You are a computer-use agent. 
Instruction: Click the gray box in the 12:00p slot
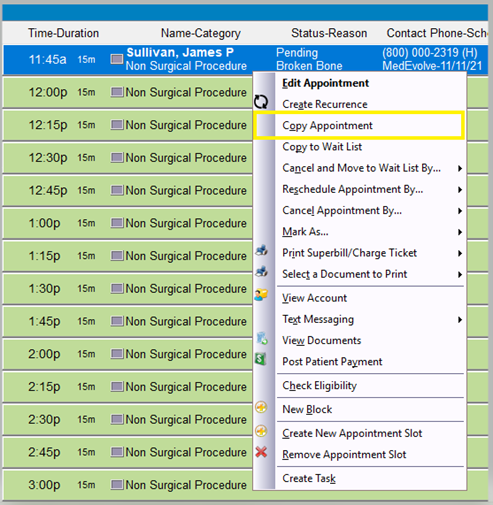pos(117,92)
